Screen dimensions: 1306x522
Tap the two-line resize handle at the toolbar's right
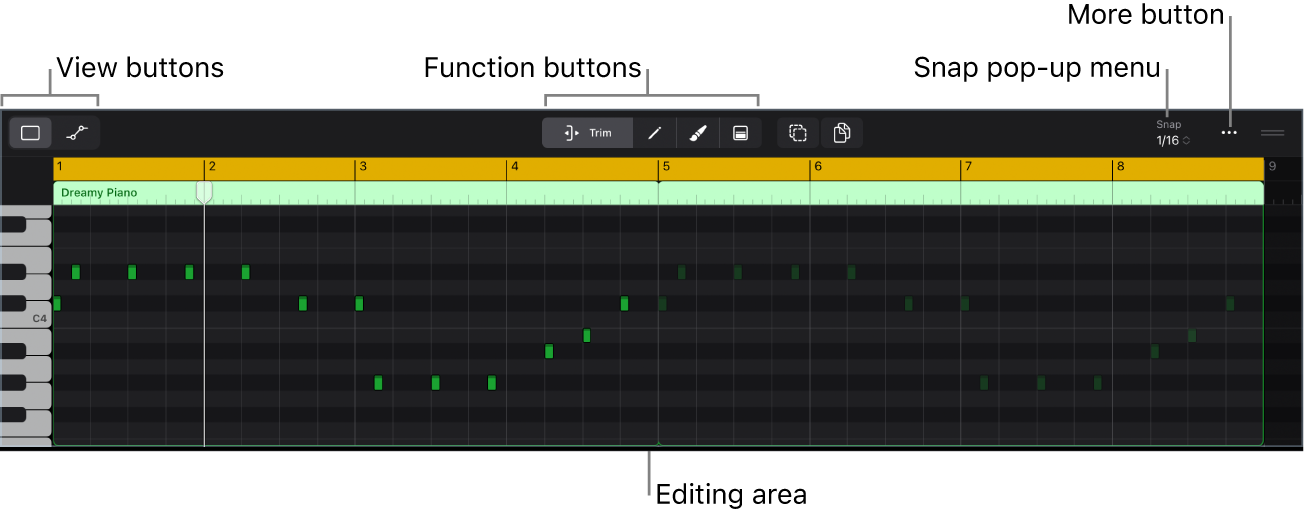click(1272, 133)
